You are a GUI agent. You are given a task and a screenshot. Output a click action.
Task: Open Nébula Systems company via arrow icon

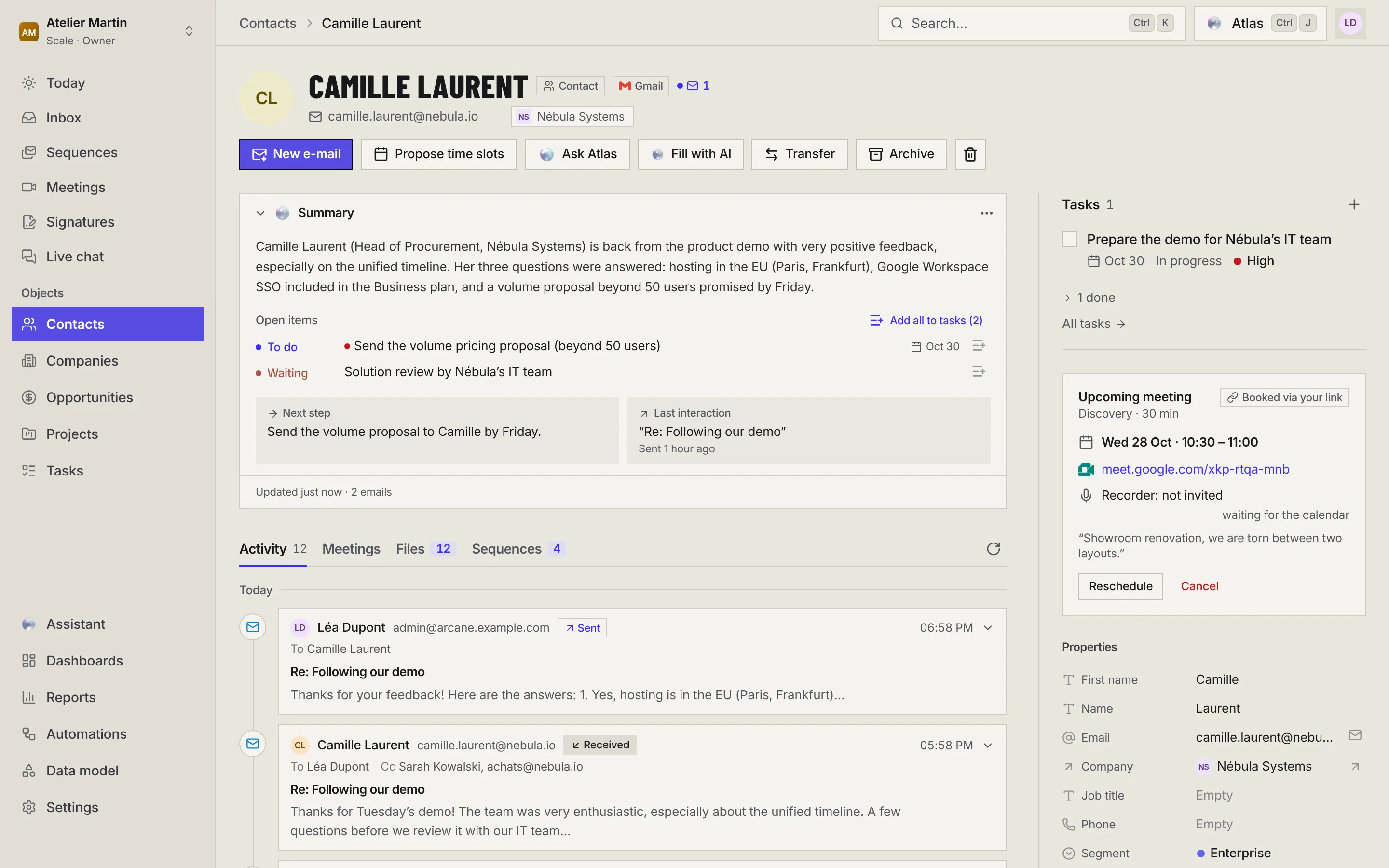1355,766
